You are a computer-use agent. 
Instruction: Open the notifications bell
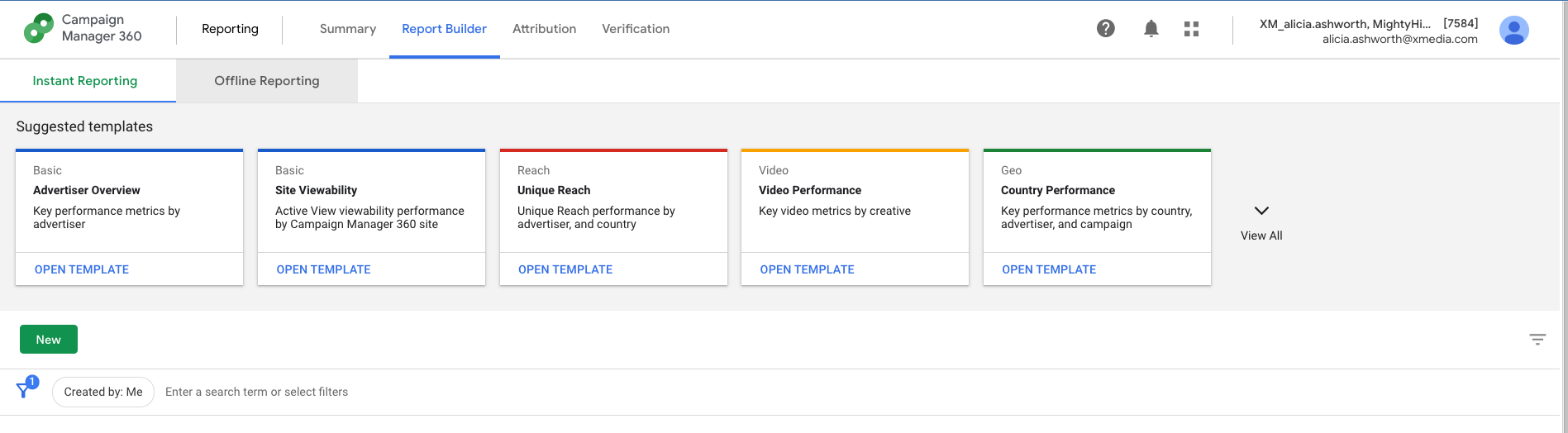pos(1151,29)
